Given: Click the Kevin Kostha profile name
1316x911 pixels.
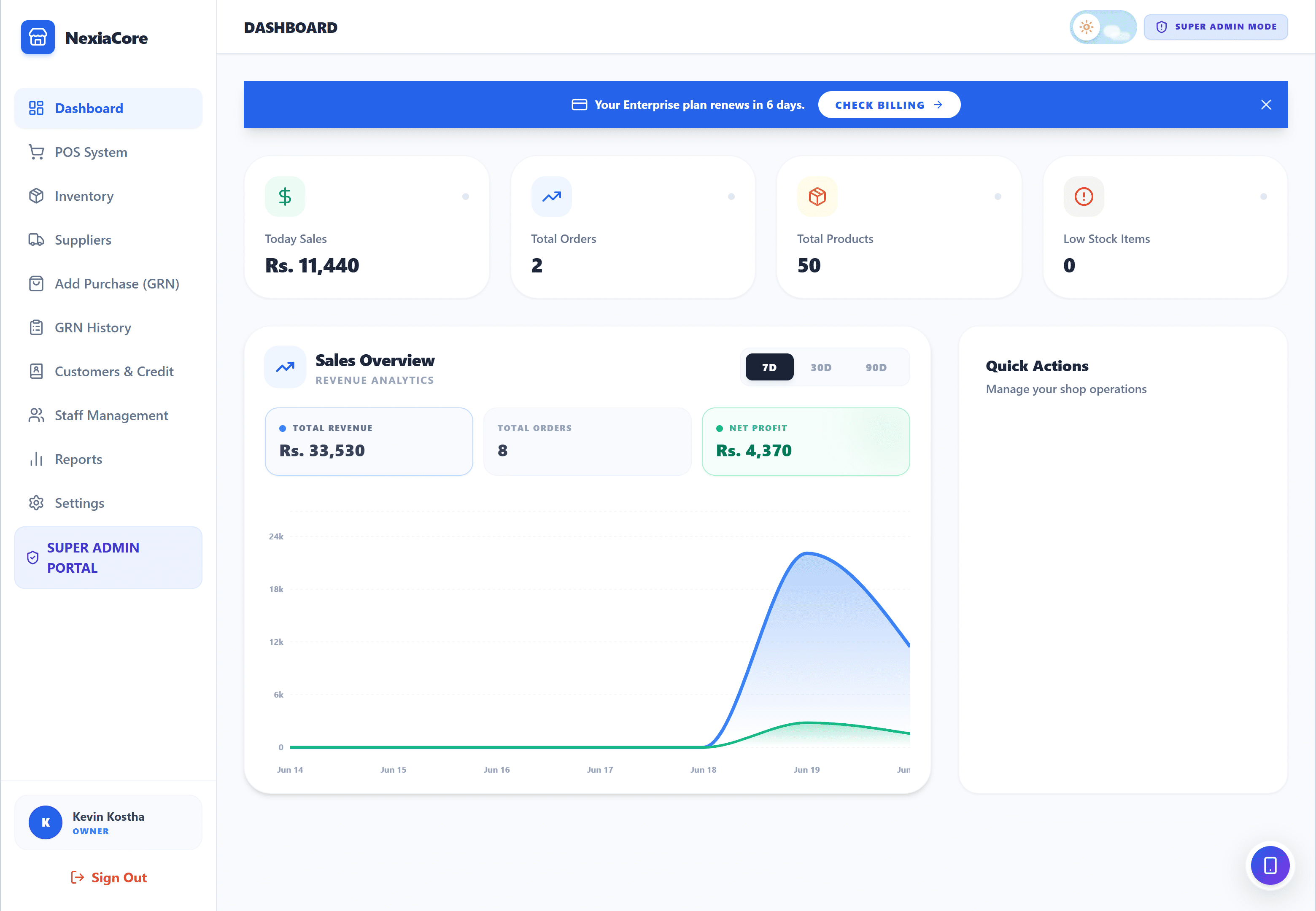Looking at the screenshot, I should pyautogui.click(x=108, y=817).
